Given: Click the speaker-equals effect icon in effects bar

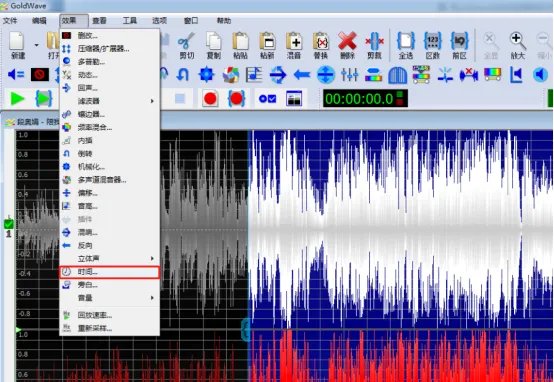Looking at the screenshot, I should (x=16, y=75).
